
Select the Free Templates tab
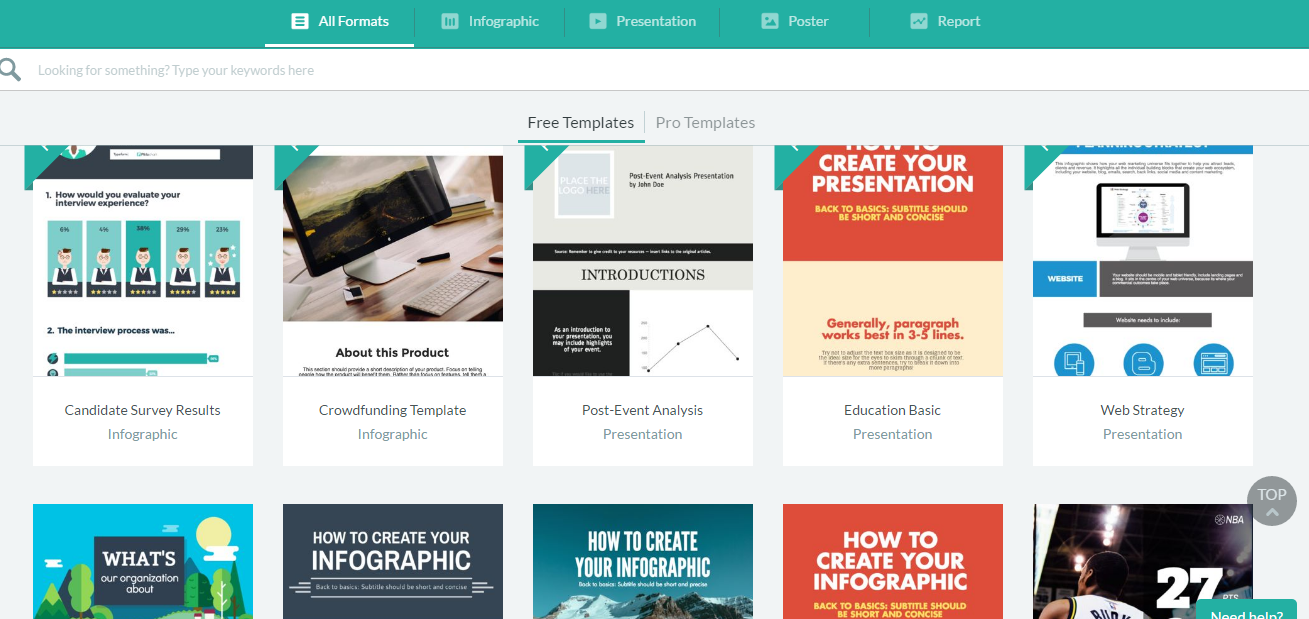pyautogui.click(x=581, y=123)
